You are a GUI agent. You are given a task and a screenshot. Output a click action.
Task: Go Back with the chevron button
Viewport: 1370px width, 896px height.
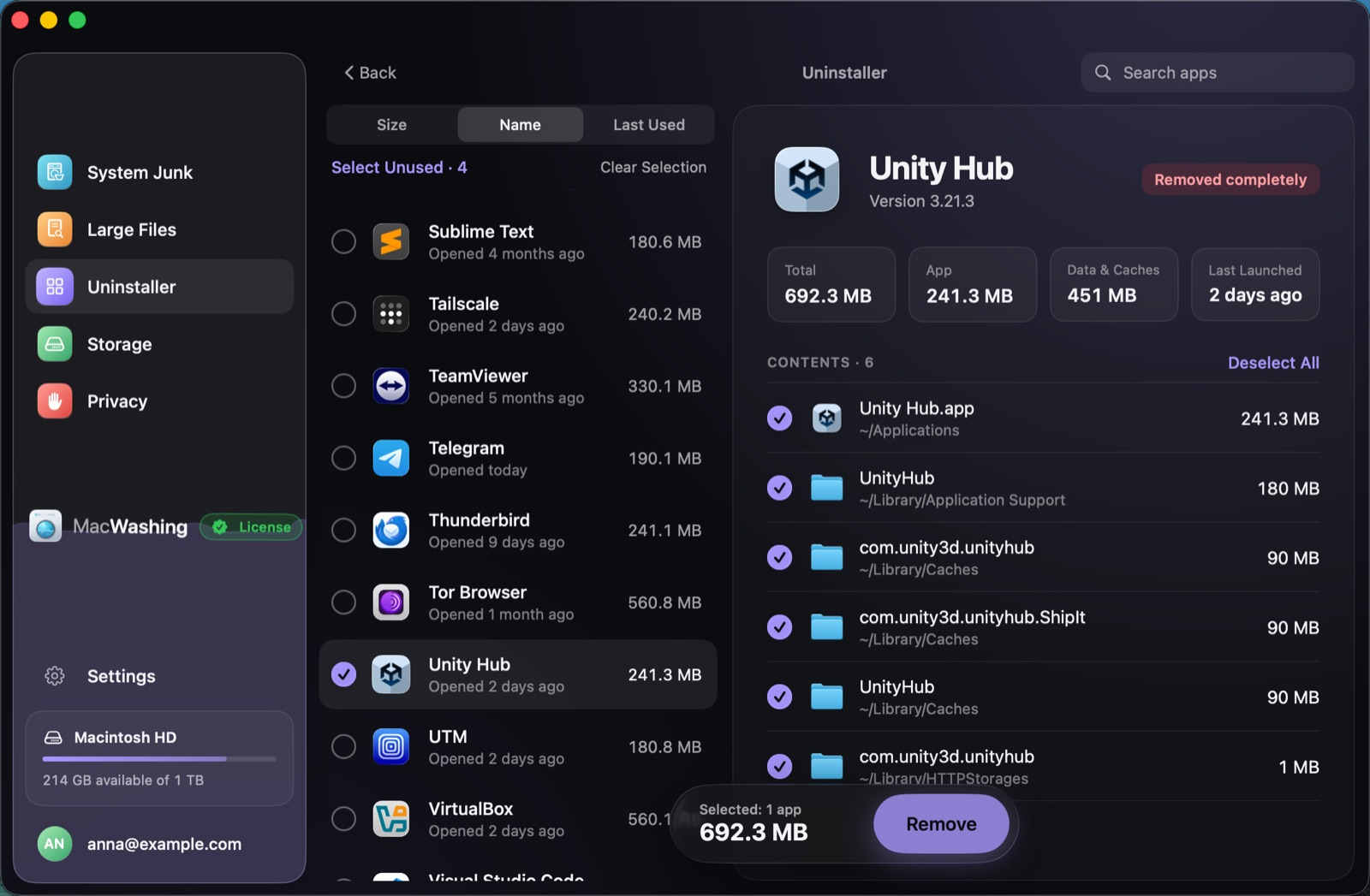370,73
